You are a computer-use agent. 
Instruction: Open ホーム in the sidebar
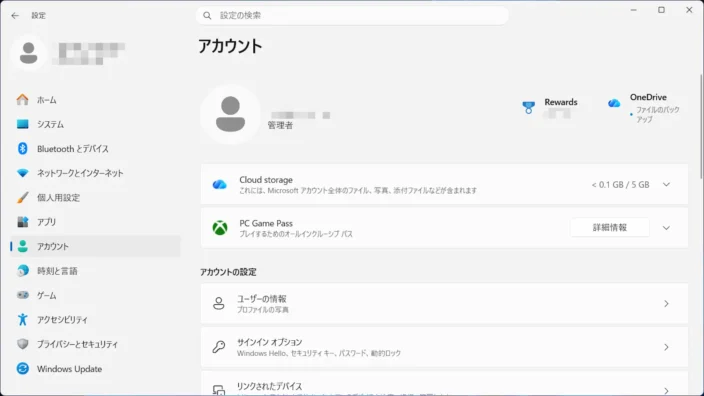coord(95,100)
